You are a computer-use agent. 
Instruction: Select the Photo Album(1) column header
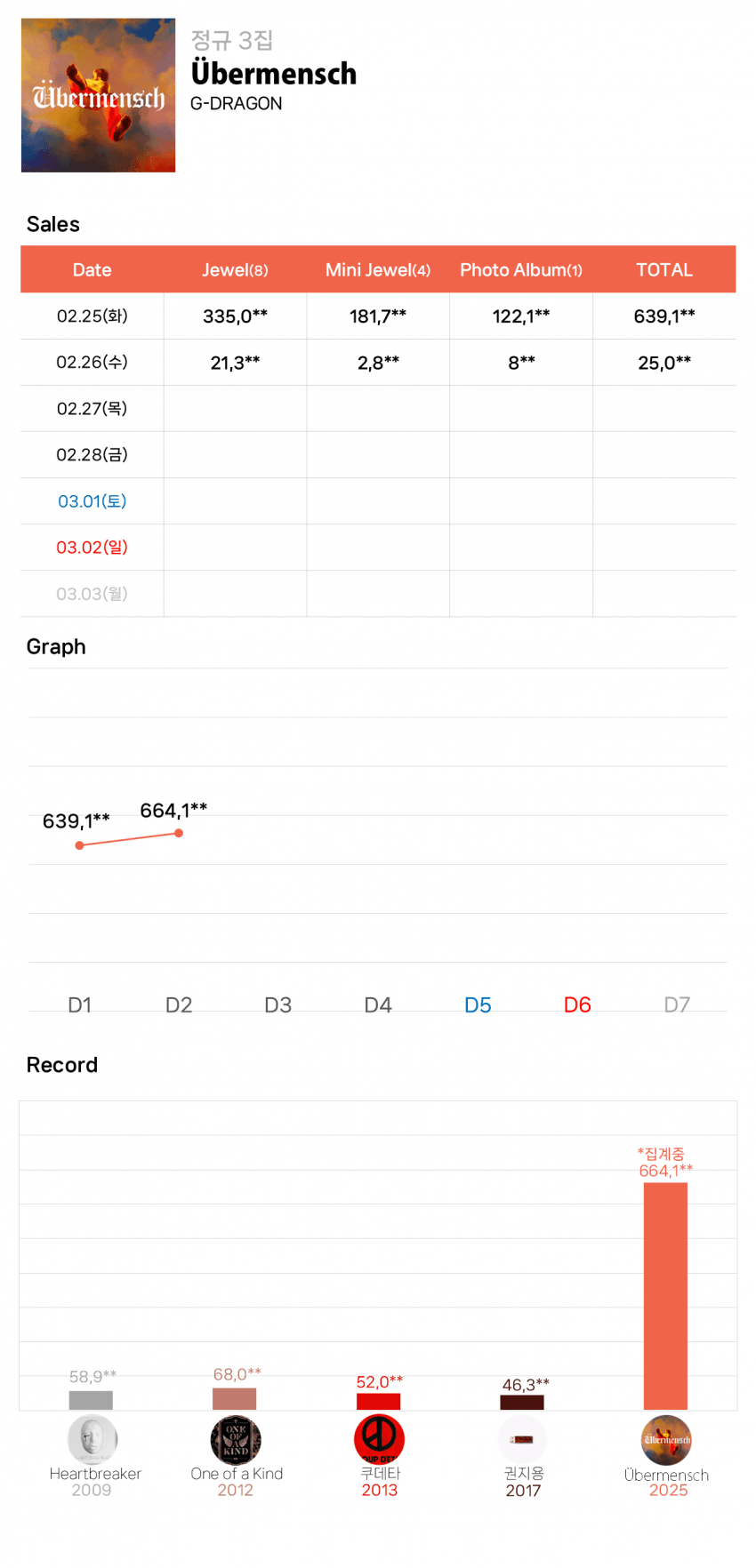point(521,269)
